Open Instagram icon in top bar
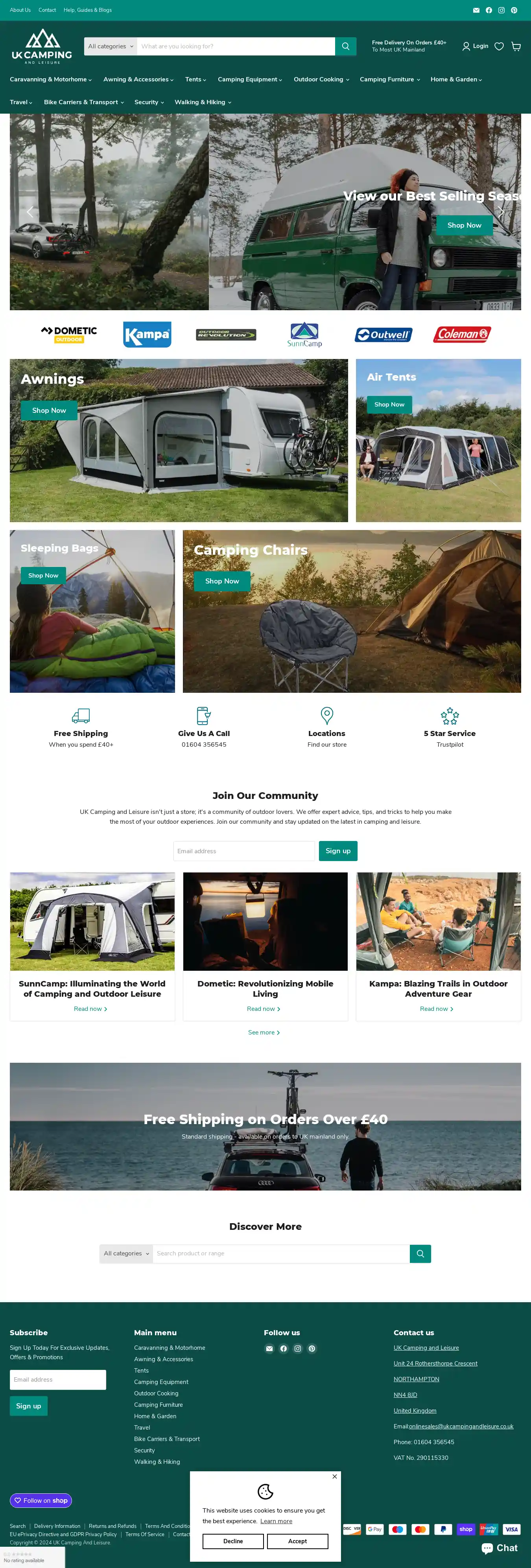 pyautogui.click(x=501, y=10)
